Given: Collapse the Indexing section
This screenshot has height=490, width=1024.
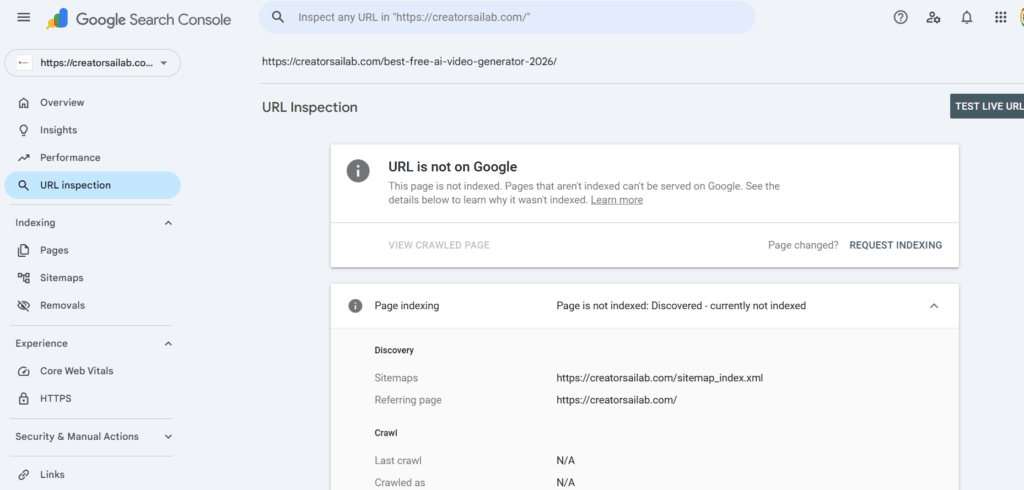Looking at the screenshot, I should [x=168, y=223].
